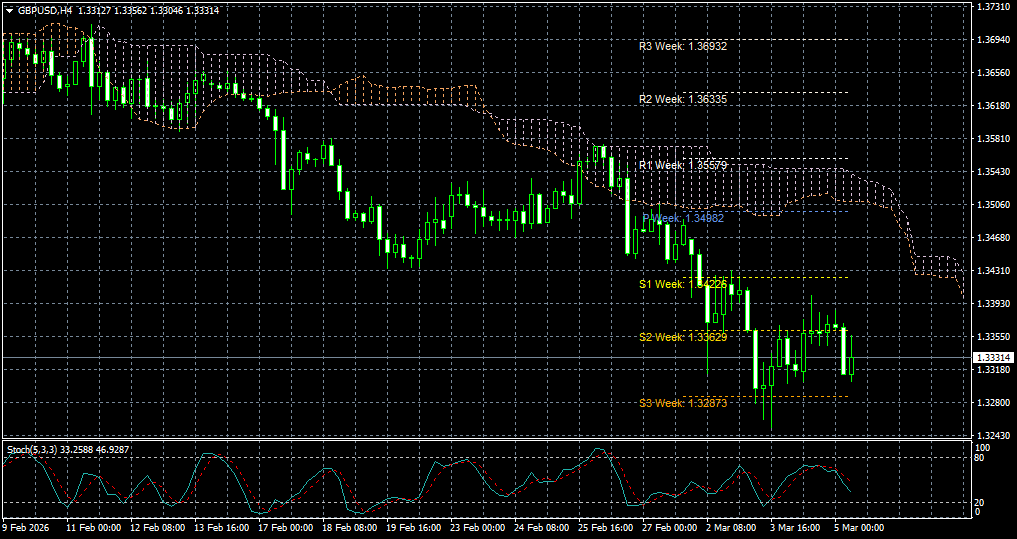Click price axis value 1.33930
The width and height of the screenshot is (1017, 539).
click(992, 304)
